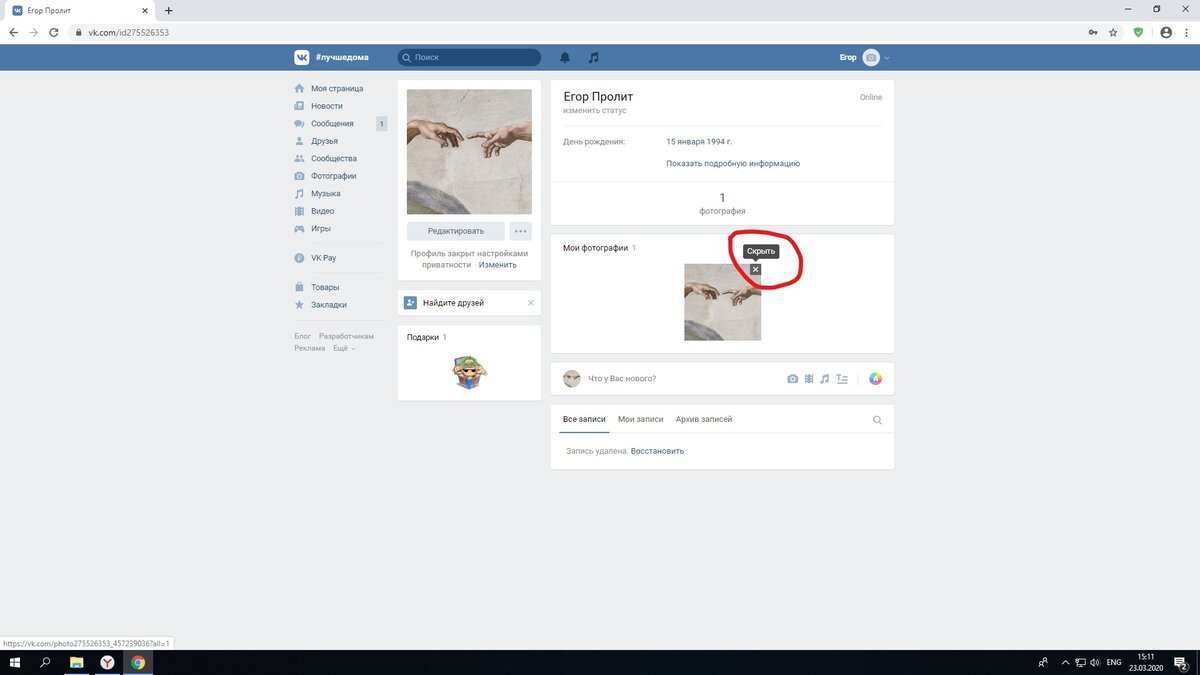Screen dimensions: 1200x675
Task: Open Новости from the sidebar
Action: (327, 106)
